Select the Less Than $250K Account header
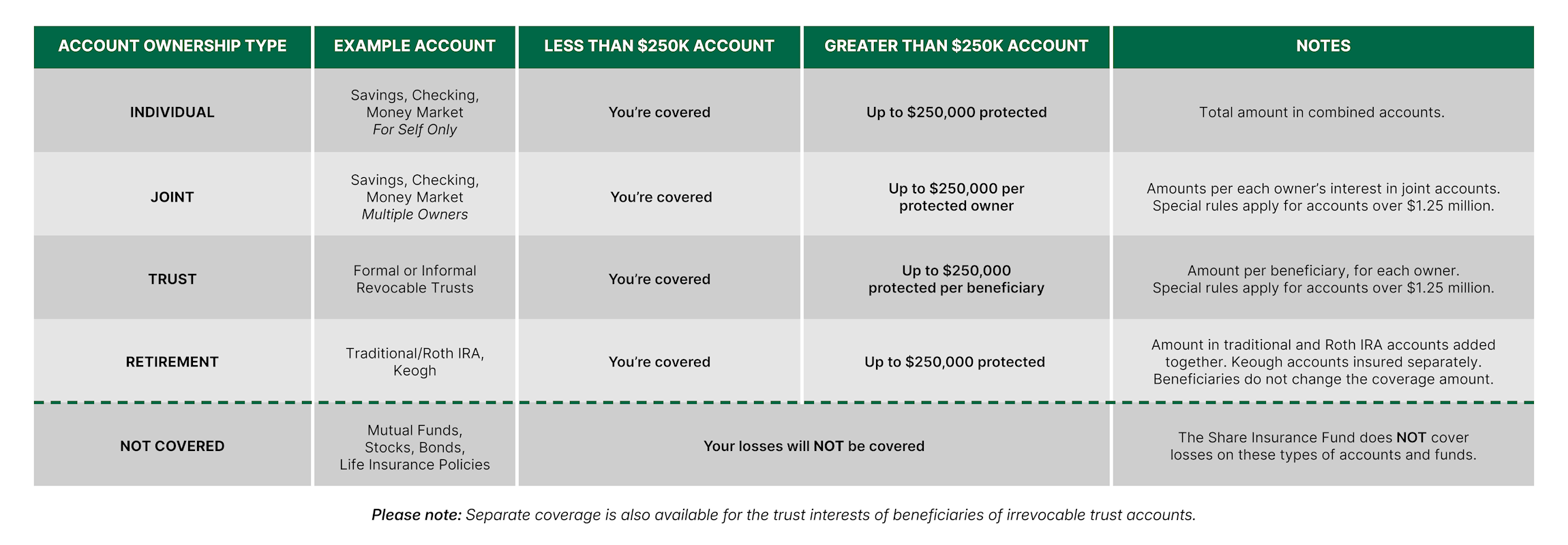This screenshot has height=545, width=1568. (x=659, y=46)
